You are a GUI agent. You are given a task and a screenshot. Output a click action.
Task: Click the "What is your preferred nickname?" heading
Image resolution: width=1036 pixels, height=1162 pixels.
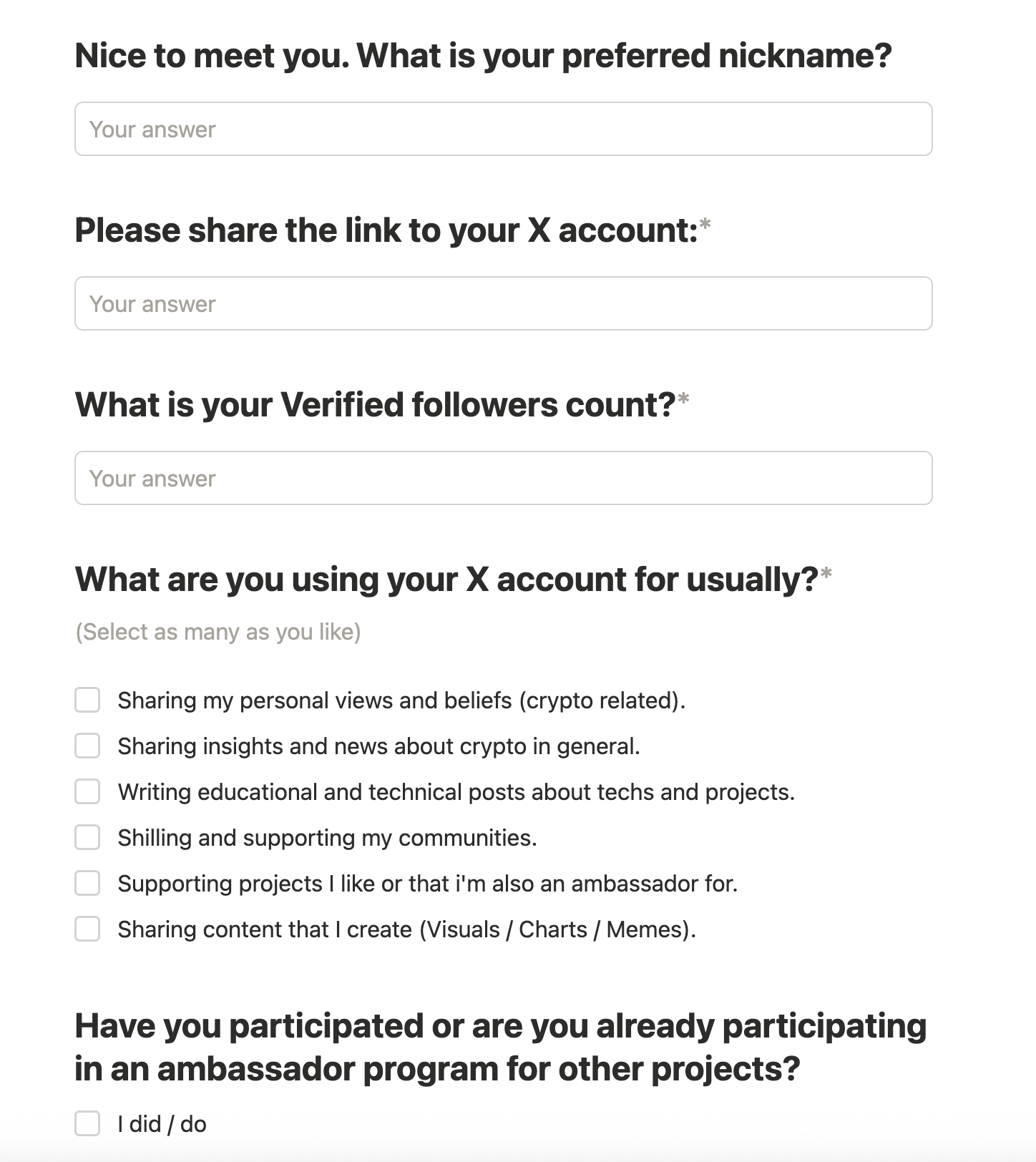(483, 56)
